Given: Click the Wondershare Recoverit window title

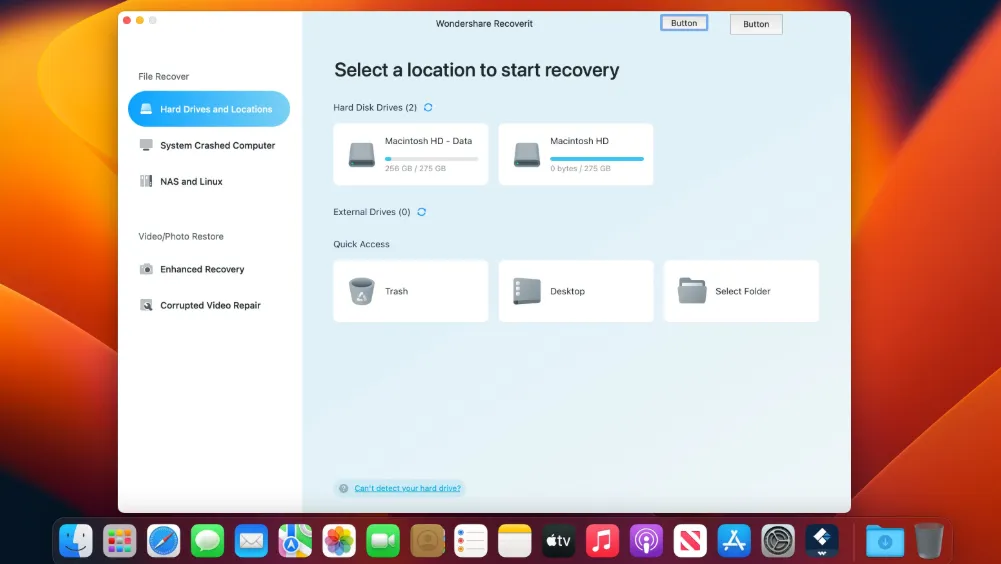Looking at the screenshot, I should (484, 24).
